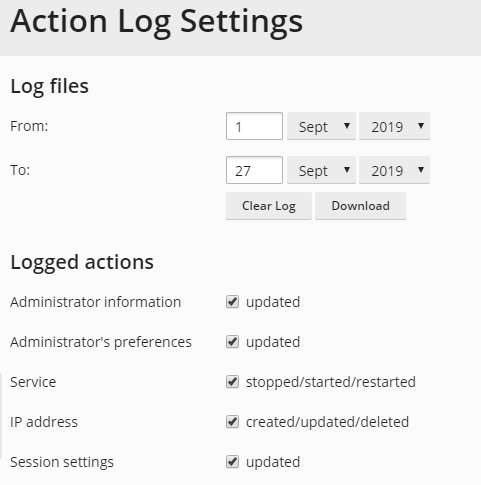Viewport: 481px width, 485px height.
Task: Toggle the IP address logging checkbox
Action: coord(232,422)
